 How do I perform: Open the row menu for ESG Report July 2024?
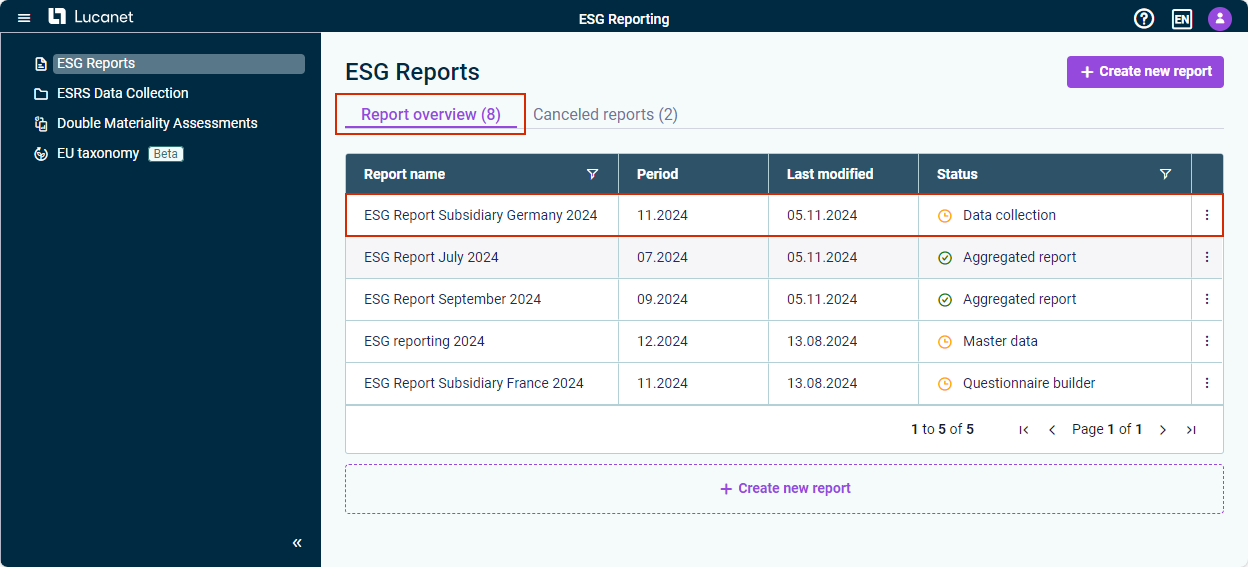point(1207,257)
